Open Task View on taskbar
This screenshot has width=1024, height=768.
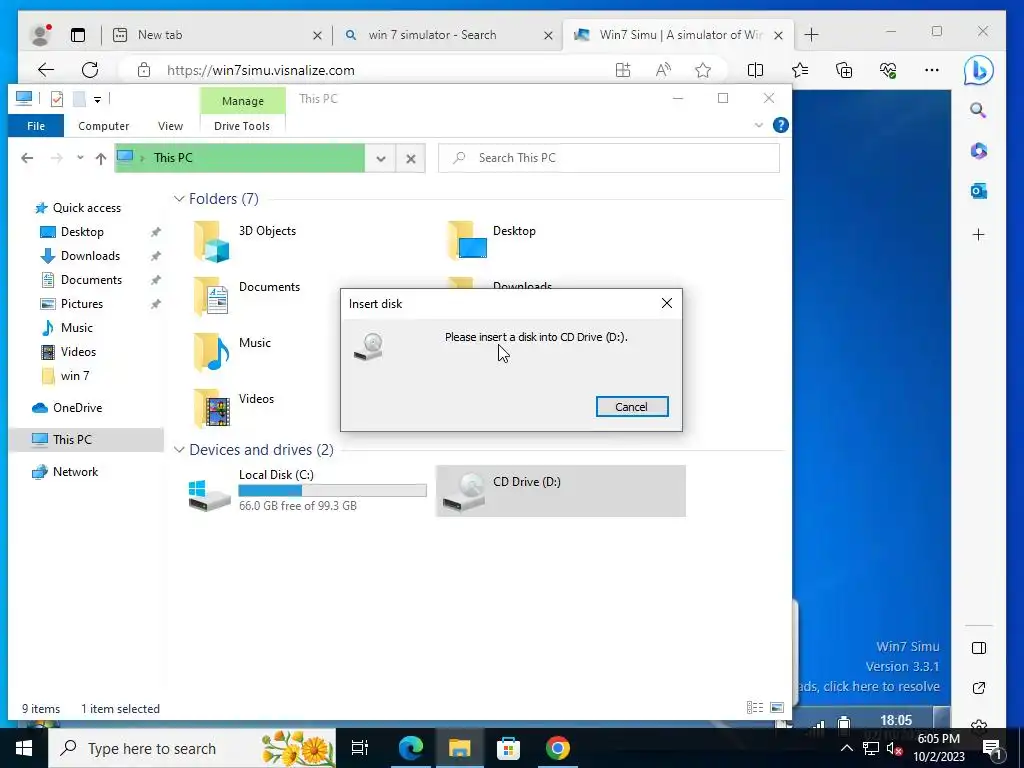click(x=360, y=748)
